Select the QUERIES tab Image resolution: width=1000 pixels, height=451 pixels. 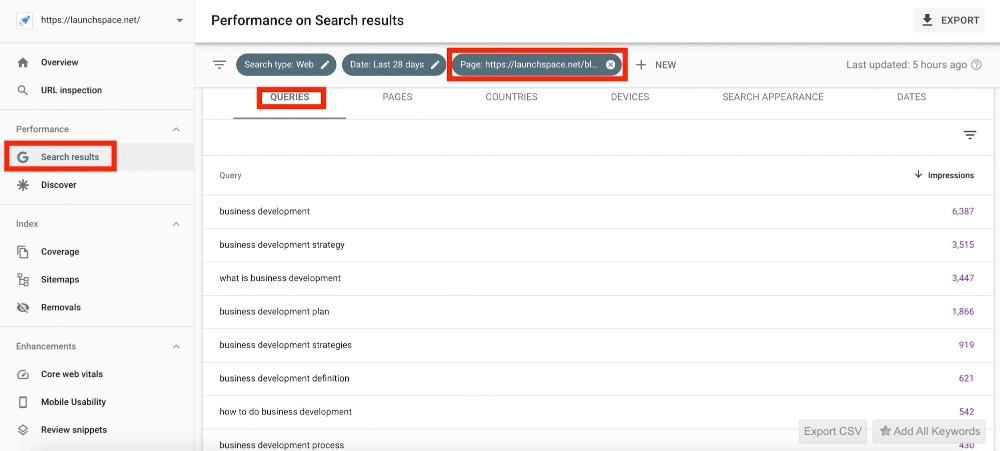coord(290,97)
